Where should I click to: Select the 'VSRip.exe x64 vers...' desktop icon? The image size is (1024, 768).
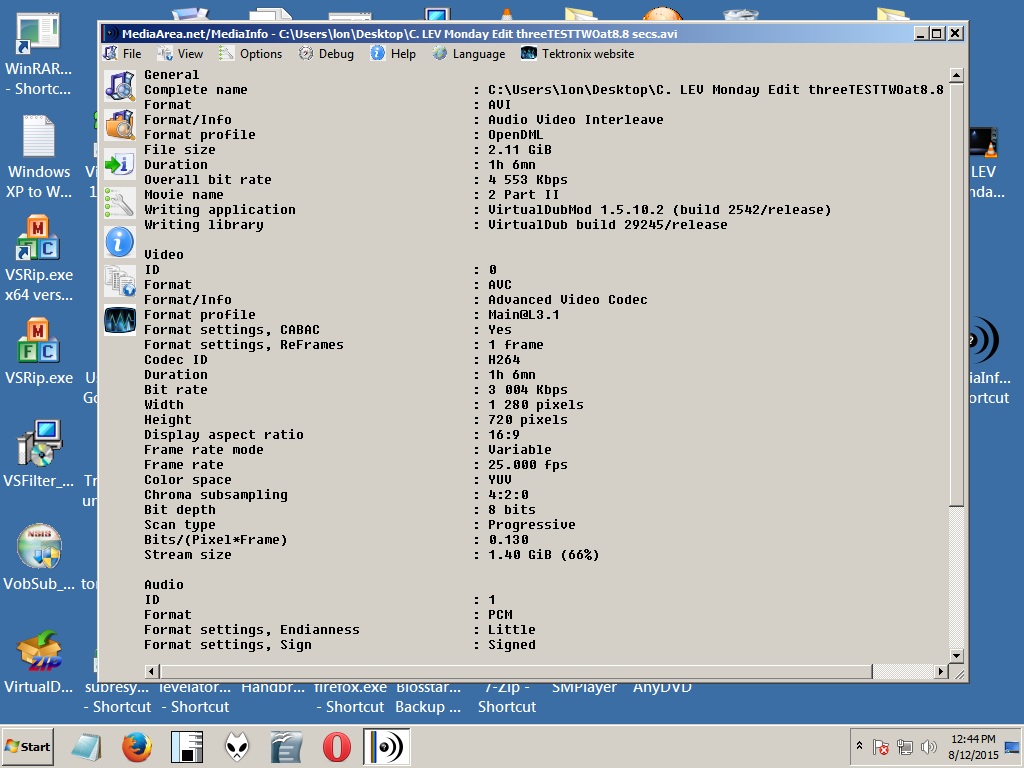tap(39, 259)
